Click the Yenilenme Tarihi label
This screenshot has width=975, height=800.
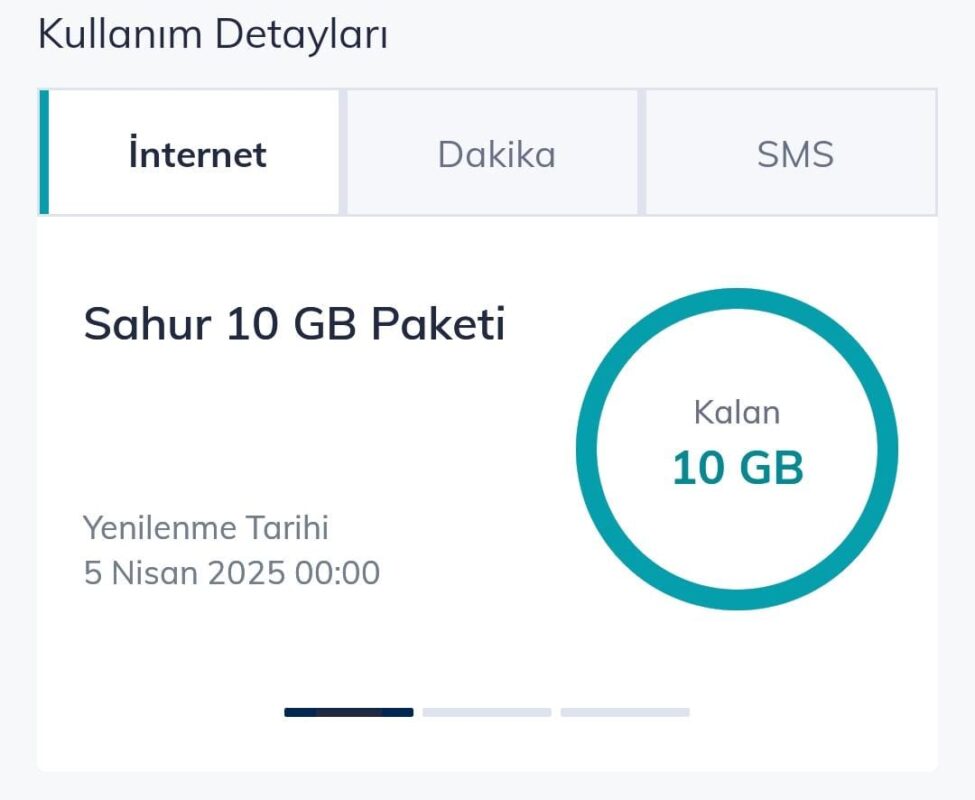(x=205, y=527)
